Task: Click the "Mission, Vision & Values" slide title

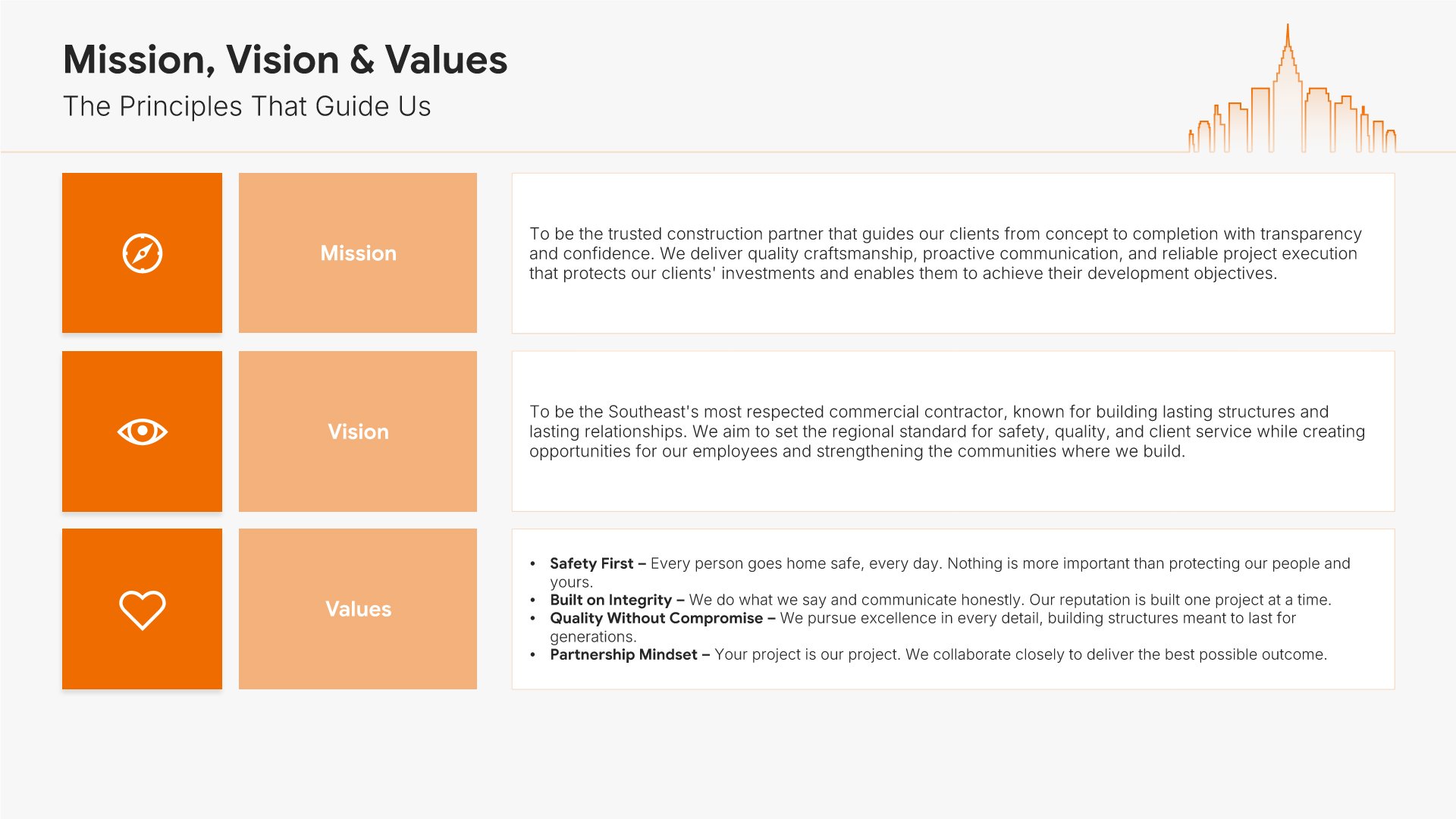Action: (285, 60)
